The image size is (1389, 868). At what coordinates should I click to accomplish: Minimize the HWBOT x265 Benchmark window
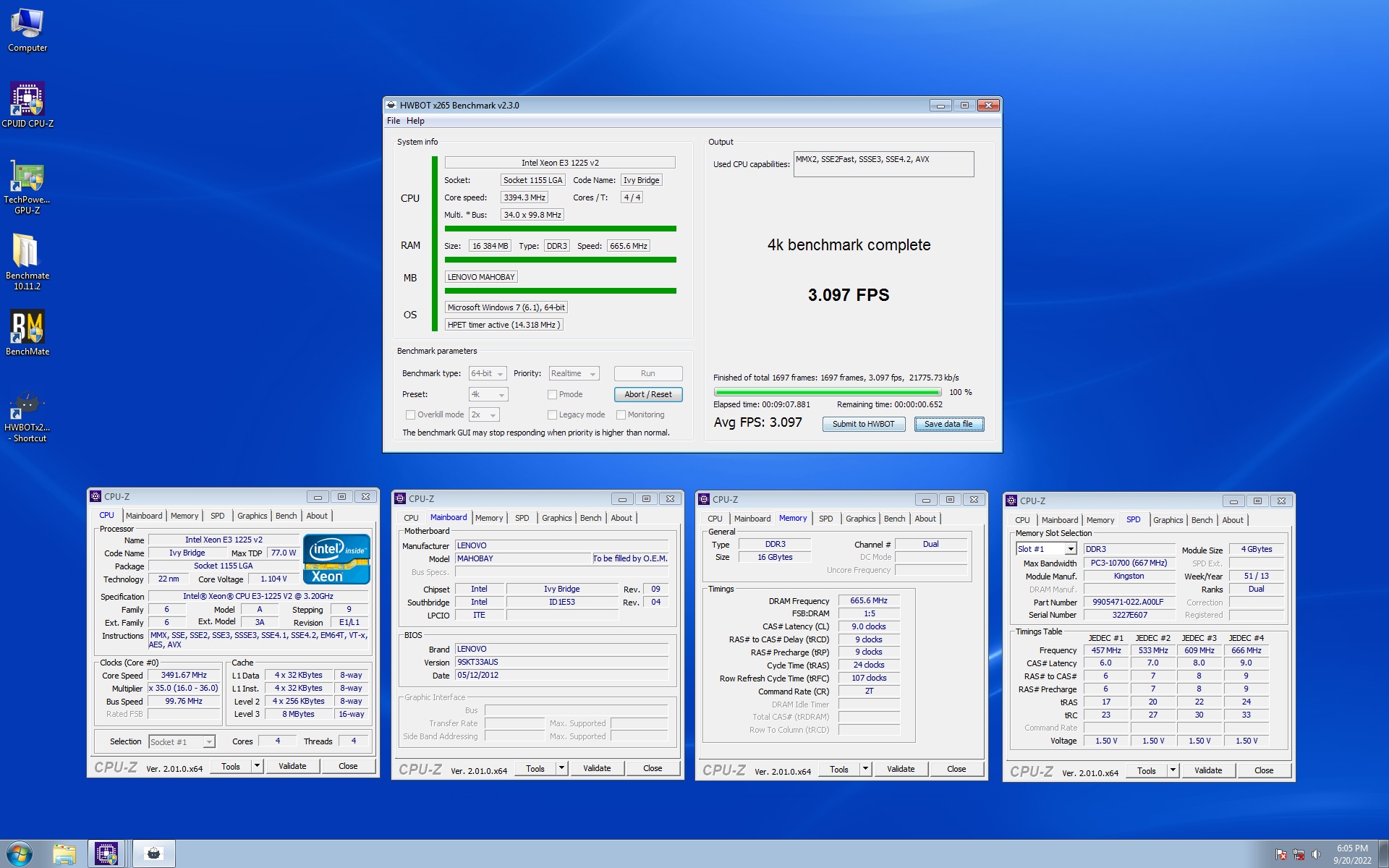coord(940,106)
